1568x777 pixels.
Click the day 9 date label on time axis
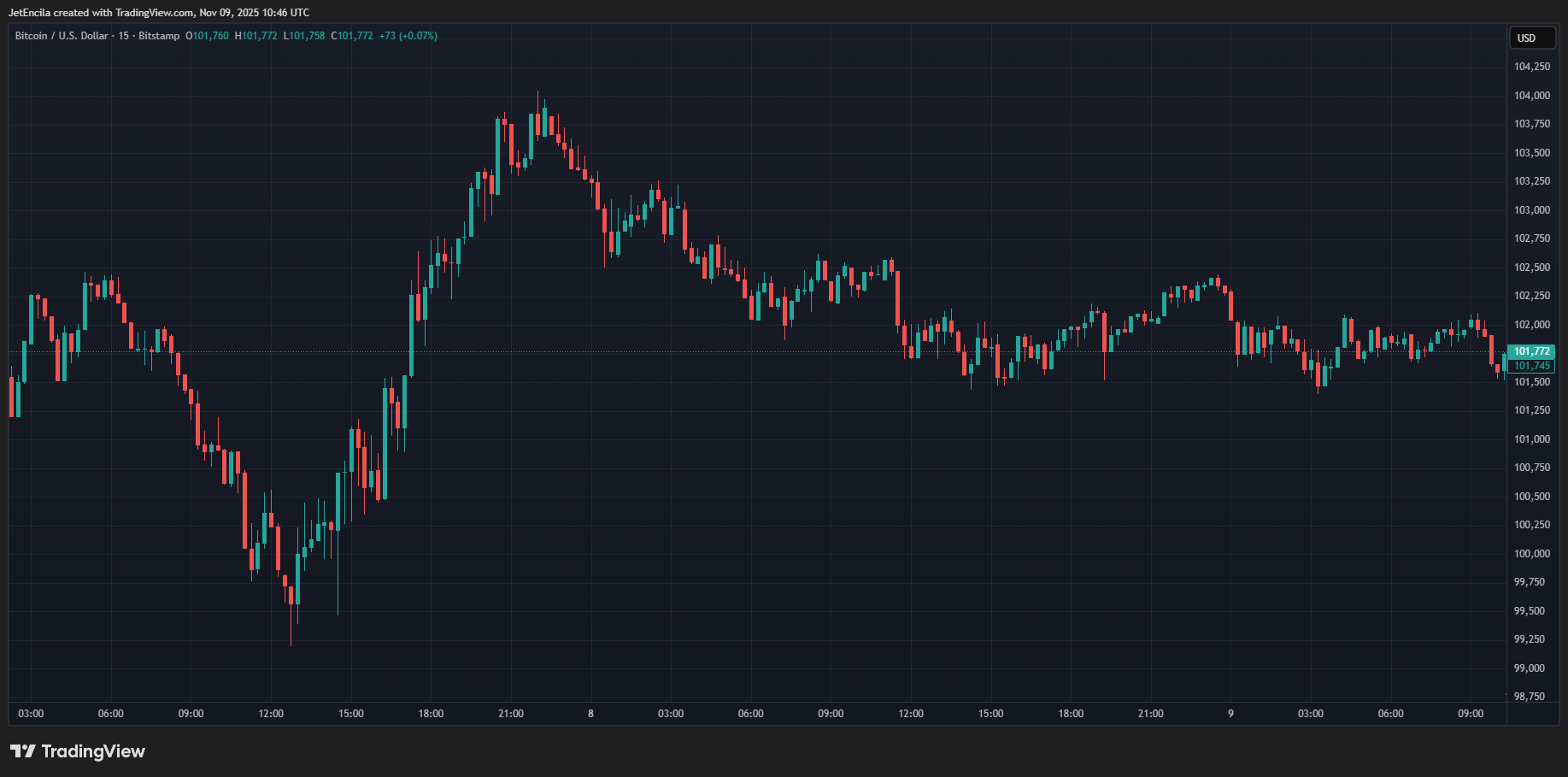click(x=1230, y=714)
